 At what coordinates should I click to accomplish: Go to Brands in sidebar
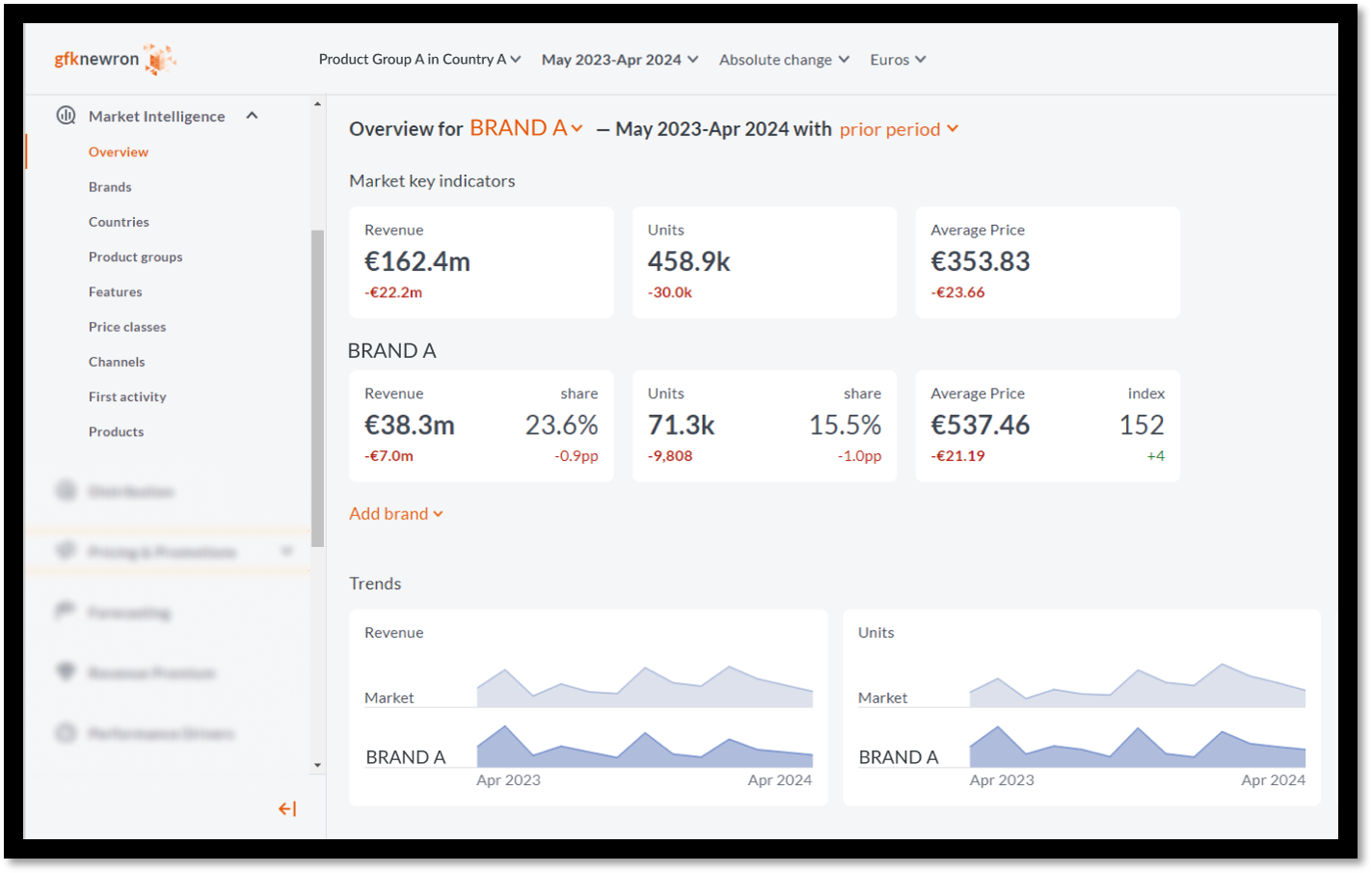[110, 187]
